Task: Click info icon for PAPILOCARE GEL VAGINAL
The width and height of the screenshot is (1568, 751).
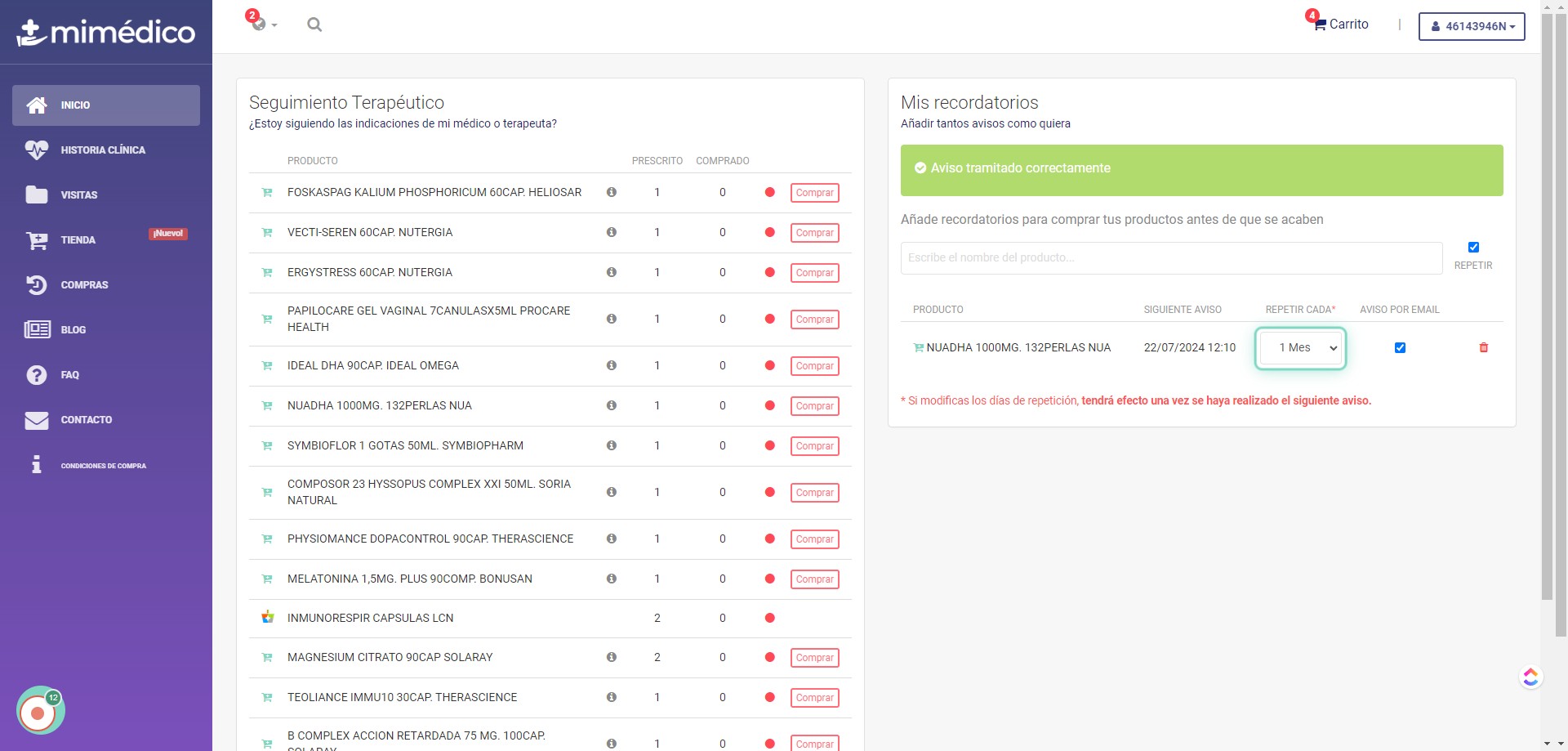Action: coord(611,319)
